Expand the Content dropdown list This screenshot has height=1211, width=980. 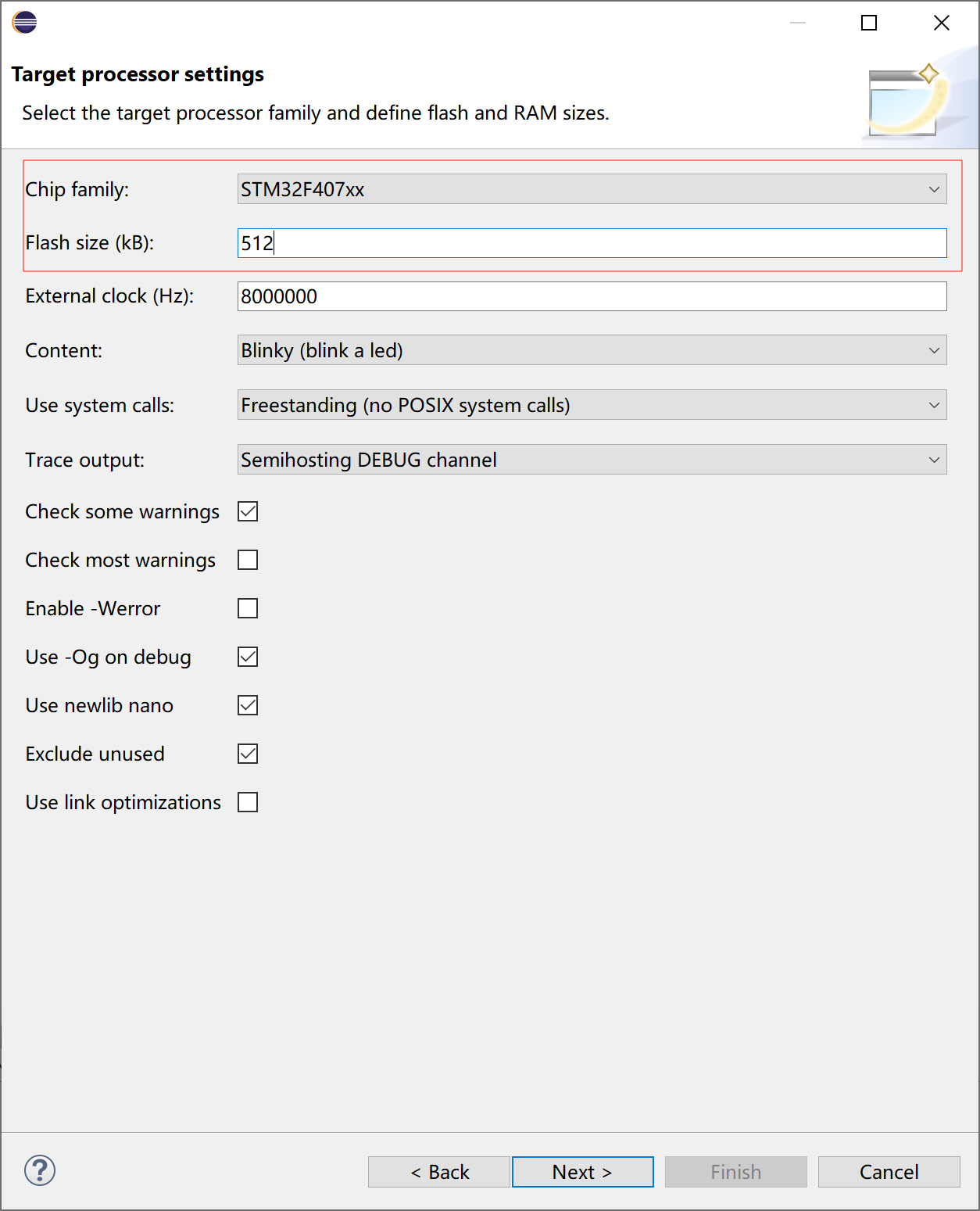point(592,350)
